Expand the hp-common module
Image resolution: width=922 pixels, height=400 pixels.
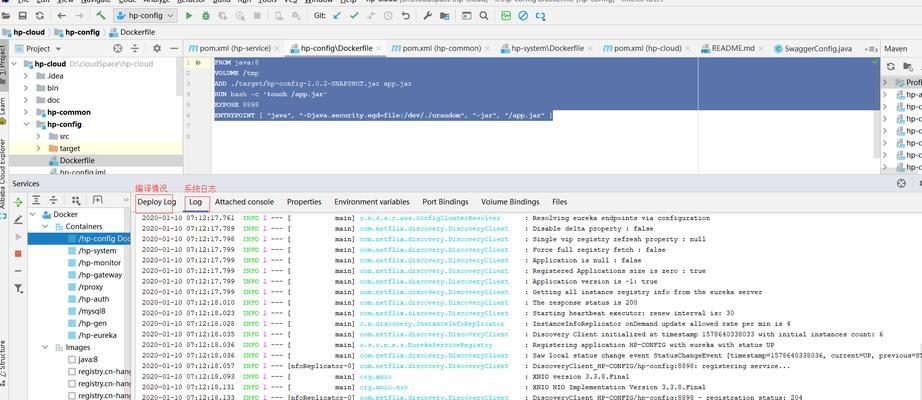(26, 112)
